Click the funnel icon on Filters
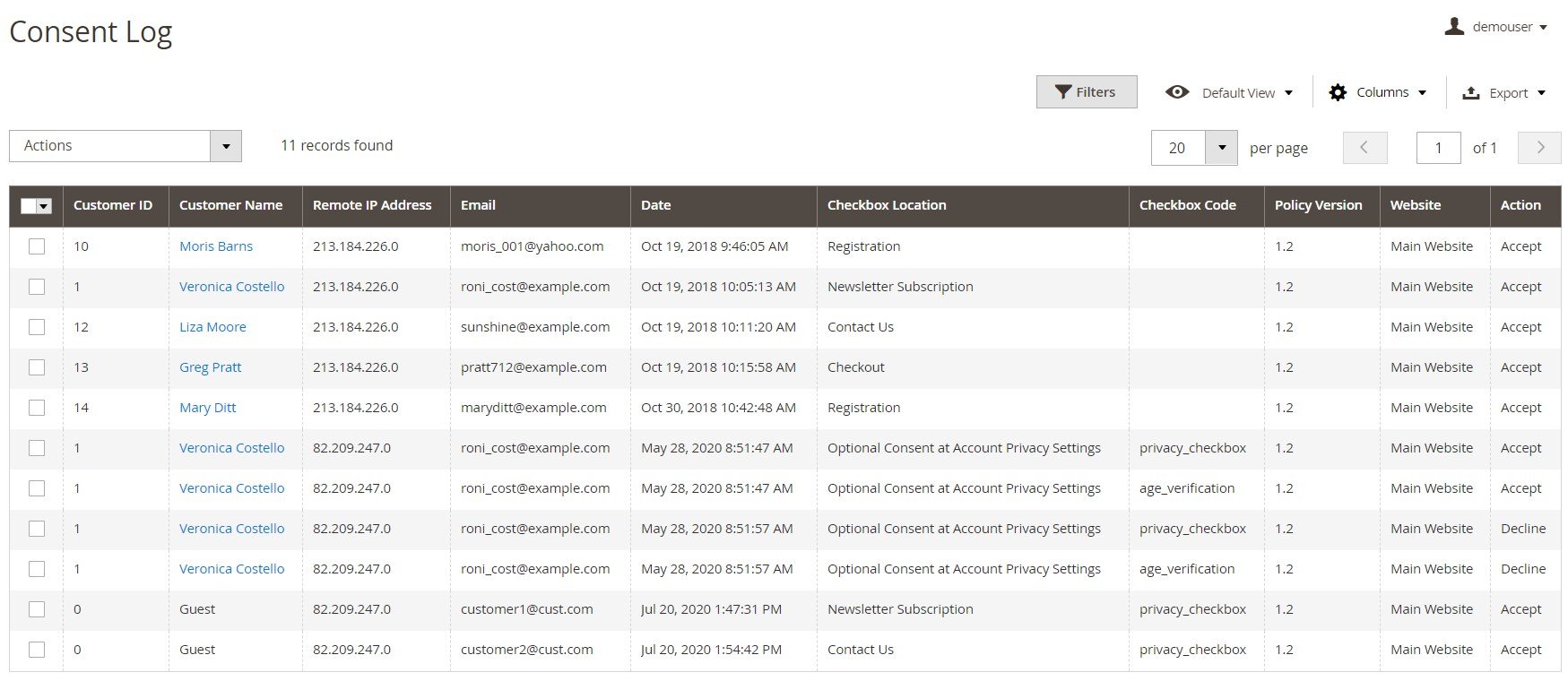The image size is (1568, 681). click(1063, 92)
